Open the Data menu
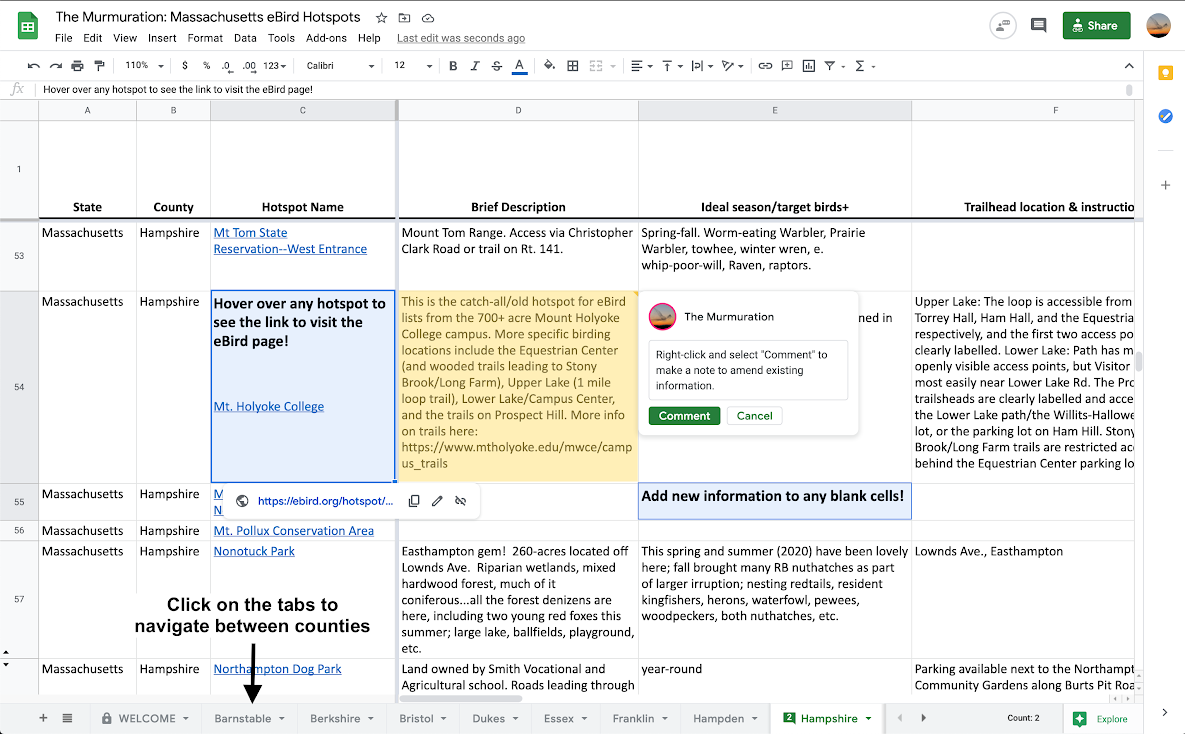 pos(245,38)
